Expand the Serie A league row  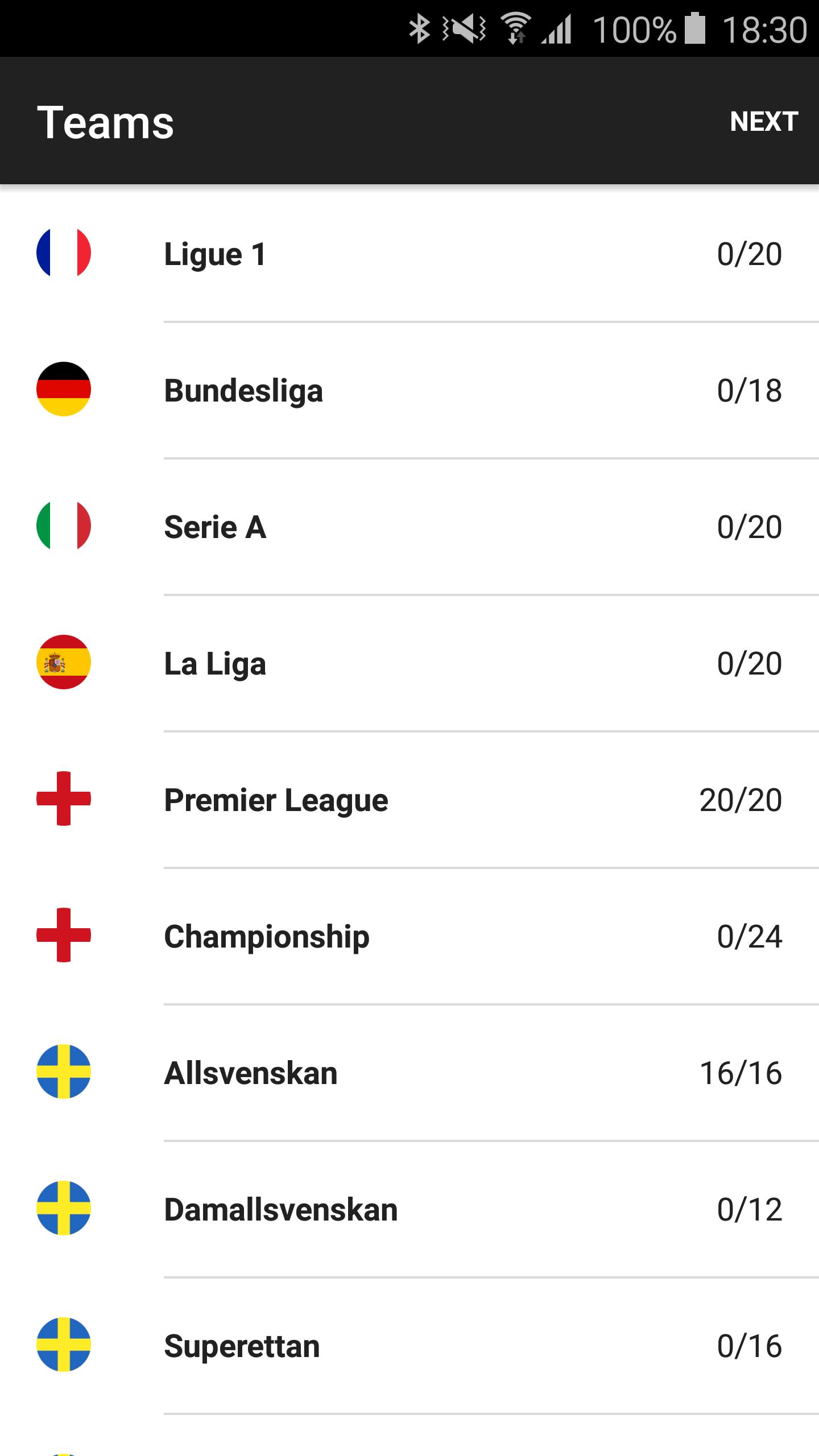(x=215, y=527)
